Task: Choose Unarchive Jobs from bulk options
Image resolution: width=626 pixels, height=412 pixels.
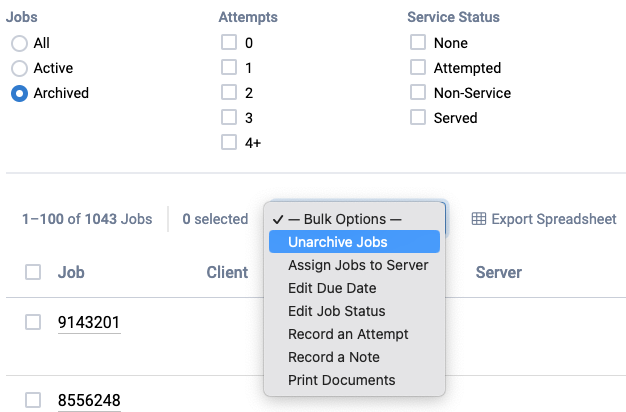Action: pos(338,242)
